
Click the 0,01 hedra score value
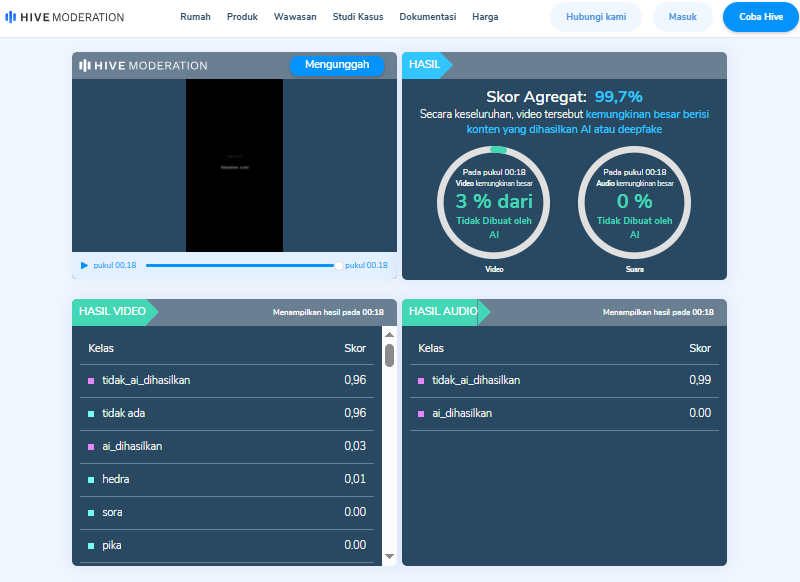[x=355, y=479]
